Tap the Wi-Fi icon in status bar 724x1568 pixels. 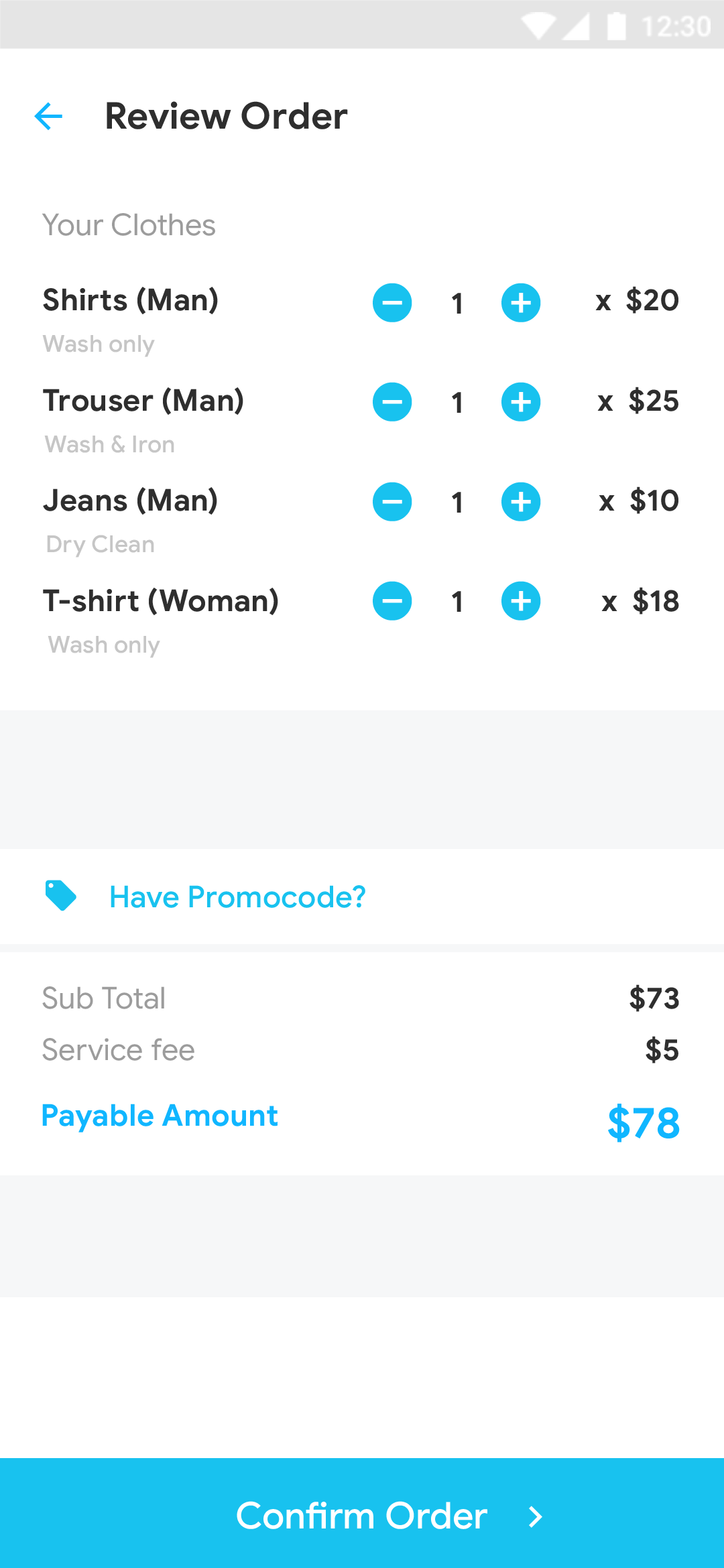pyautogui.click(x=538, y=27)
